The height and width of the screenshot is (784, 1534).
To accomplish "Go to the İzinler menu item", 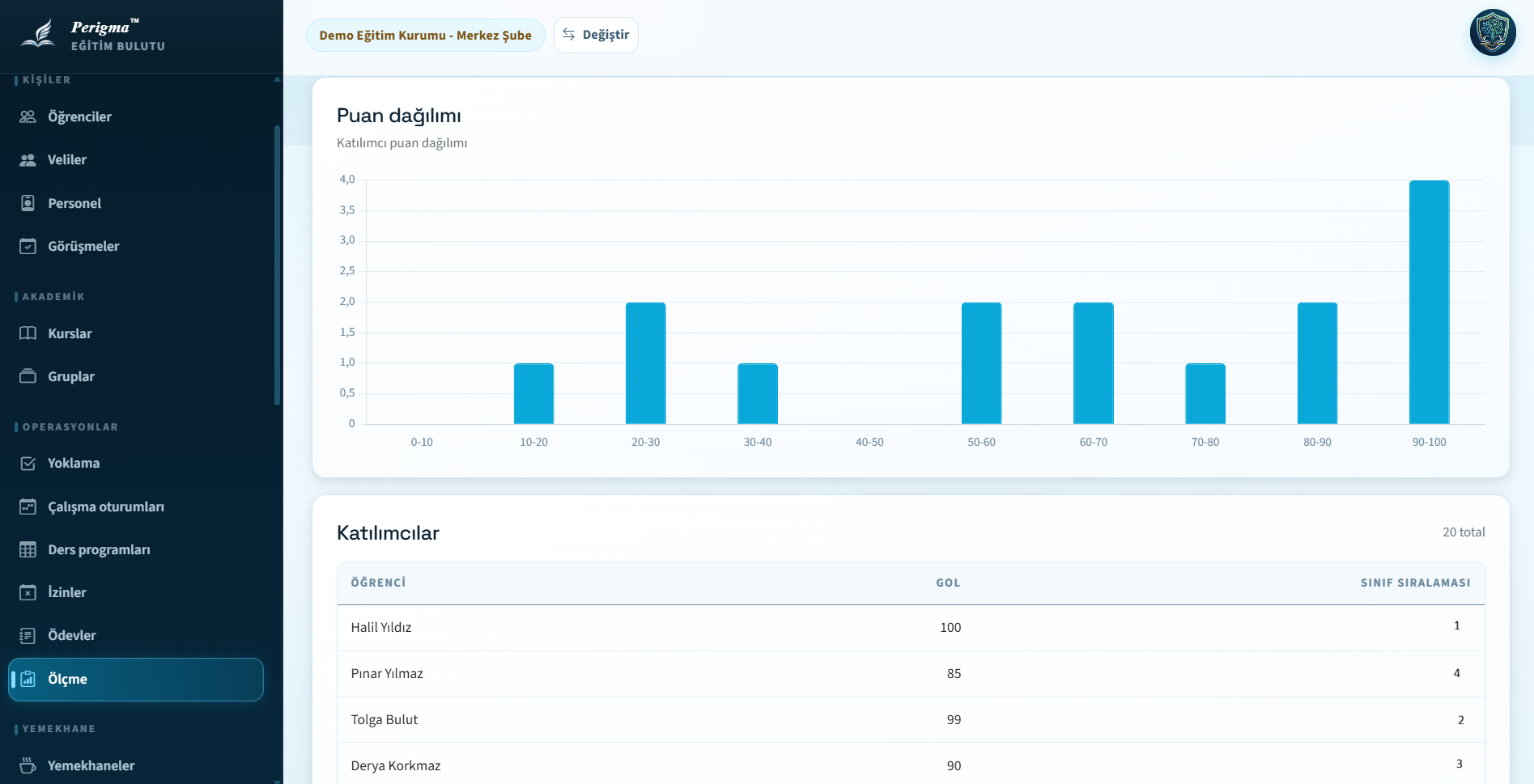I will click(x=66, y=592).
